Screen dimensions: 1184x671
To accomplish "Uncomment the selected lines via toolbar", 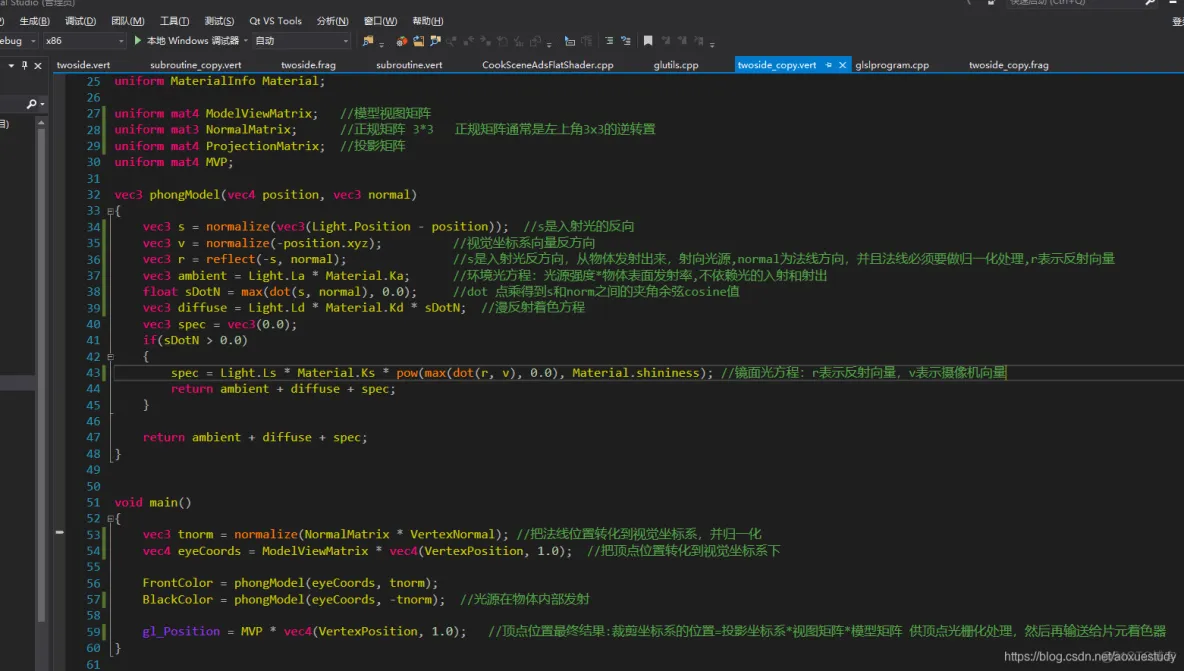I will [x=625, y=41].
